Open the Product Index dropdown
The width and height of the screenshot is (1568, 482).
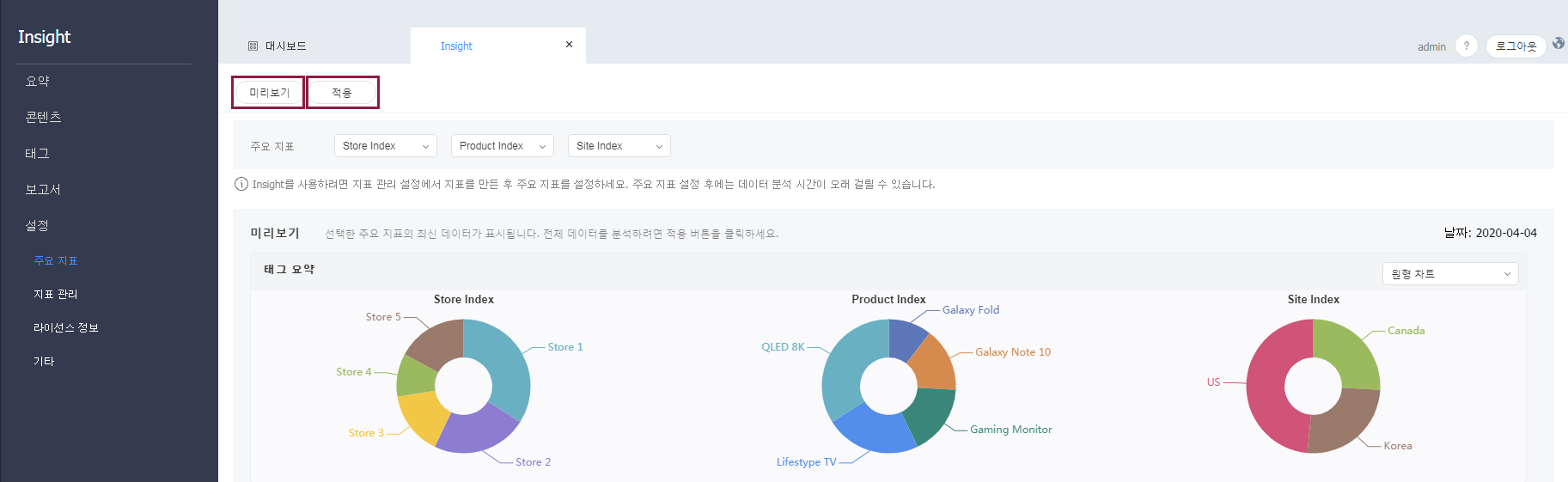(502, 146)
